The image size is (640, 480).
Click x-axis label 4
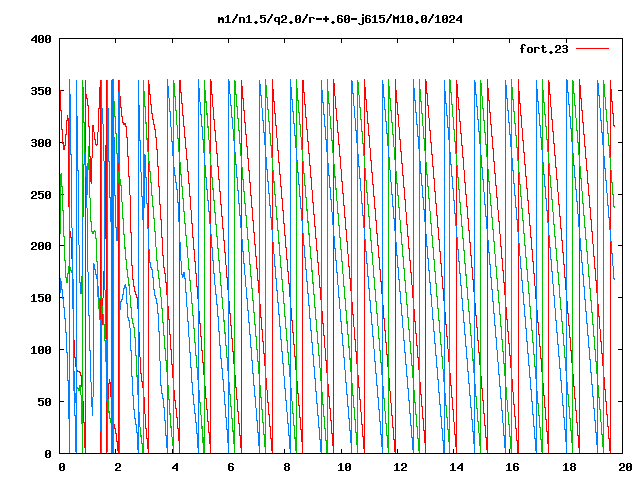coord(175,467)
